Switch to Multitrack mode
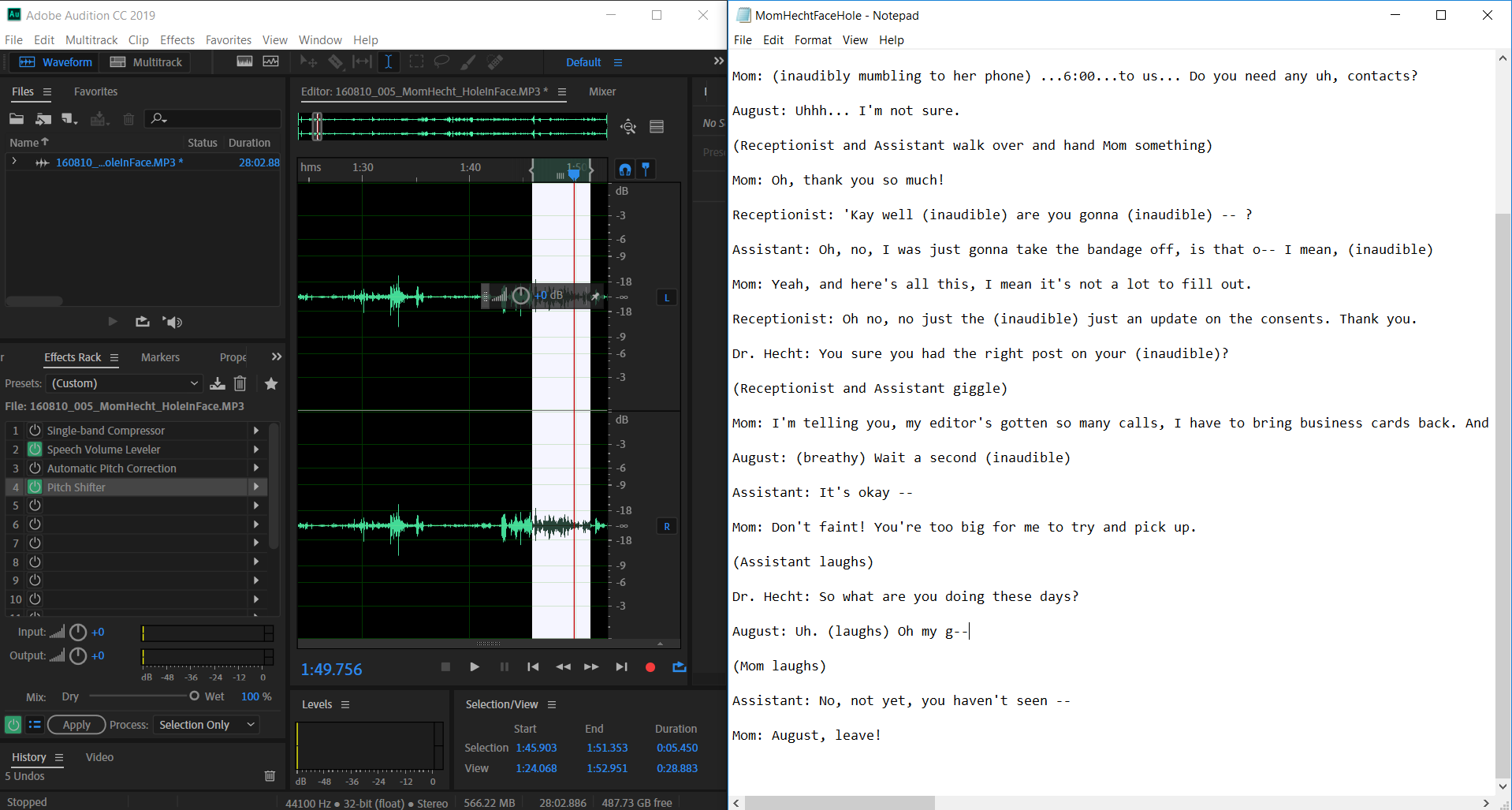This screenshot has width=1512, height=810. [145, 62]
